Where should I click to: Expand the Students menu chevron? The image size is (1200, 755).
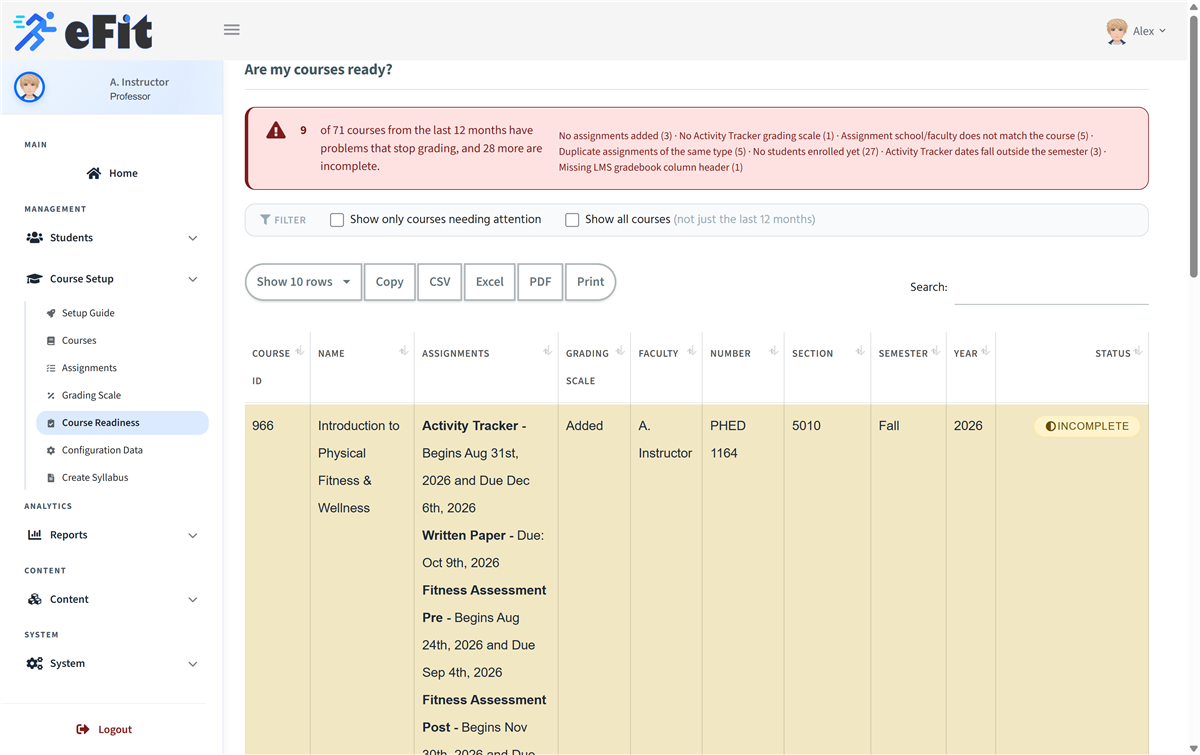tap(193, 238)
